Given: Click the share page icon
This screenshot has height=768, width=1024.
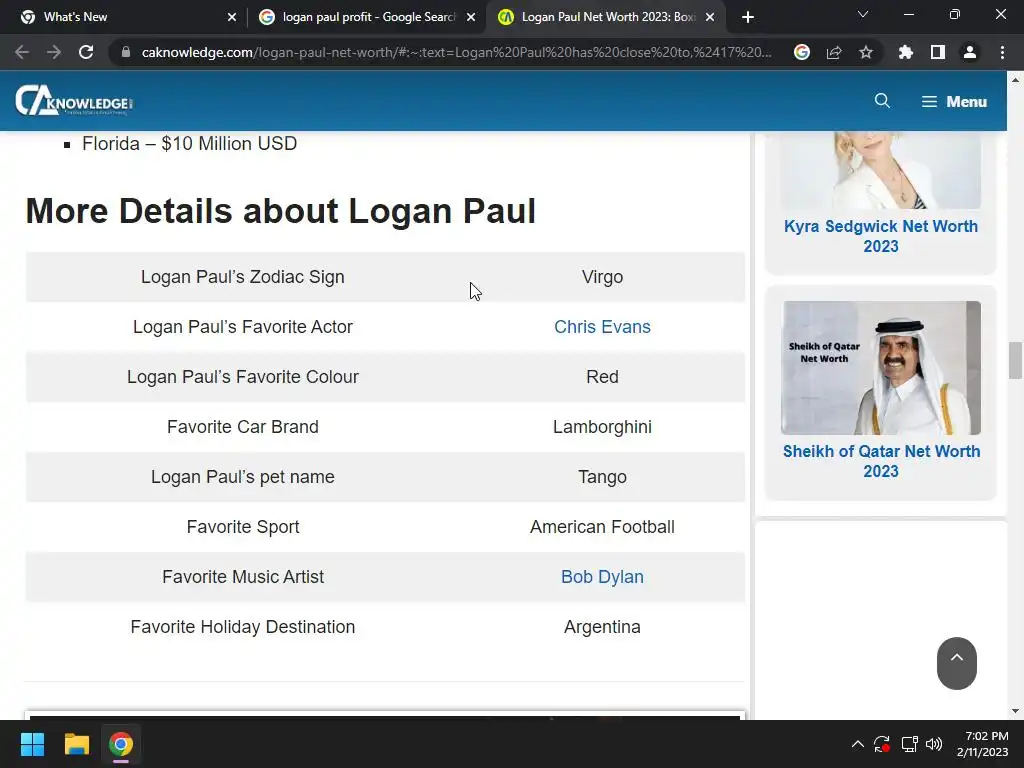Looking at the screenshot, I should pos(834,52).
